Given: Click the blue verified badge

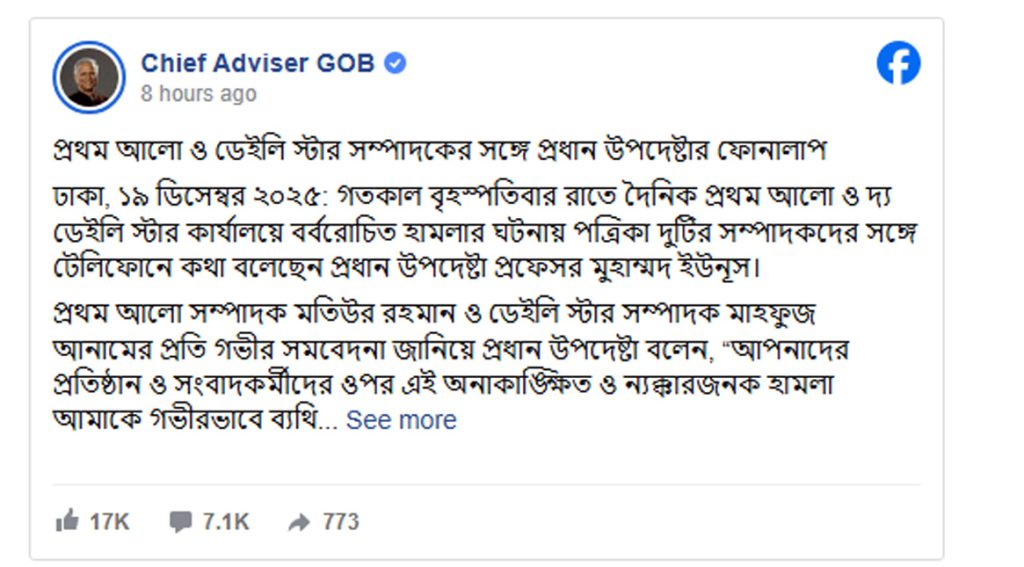Looking at the screenshot, I should click(x=396, y=64).
